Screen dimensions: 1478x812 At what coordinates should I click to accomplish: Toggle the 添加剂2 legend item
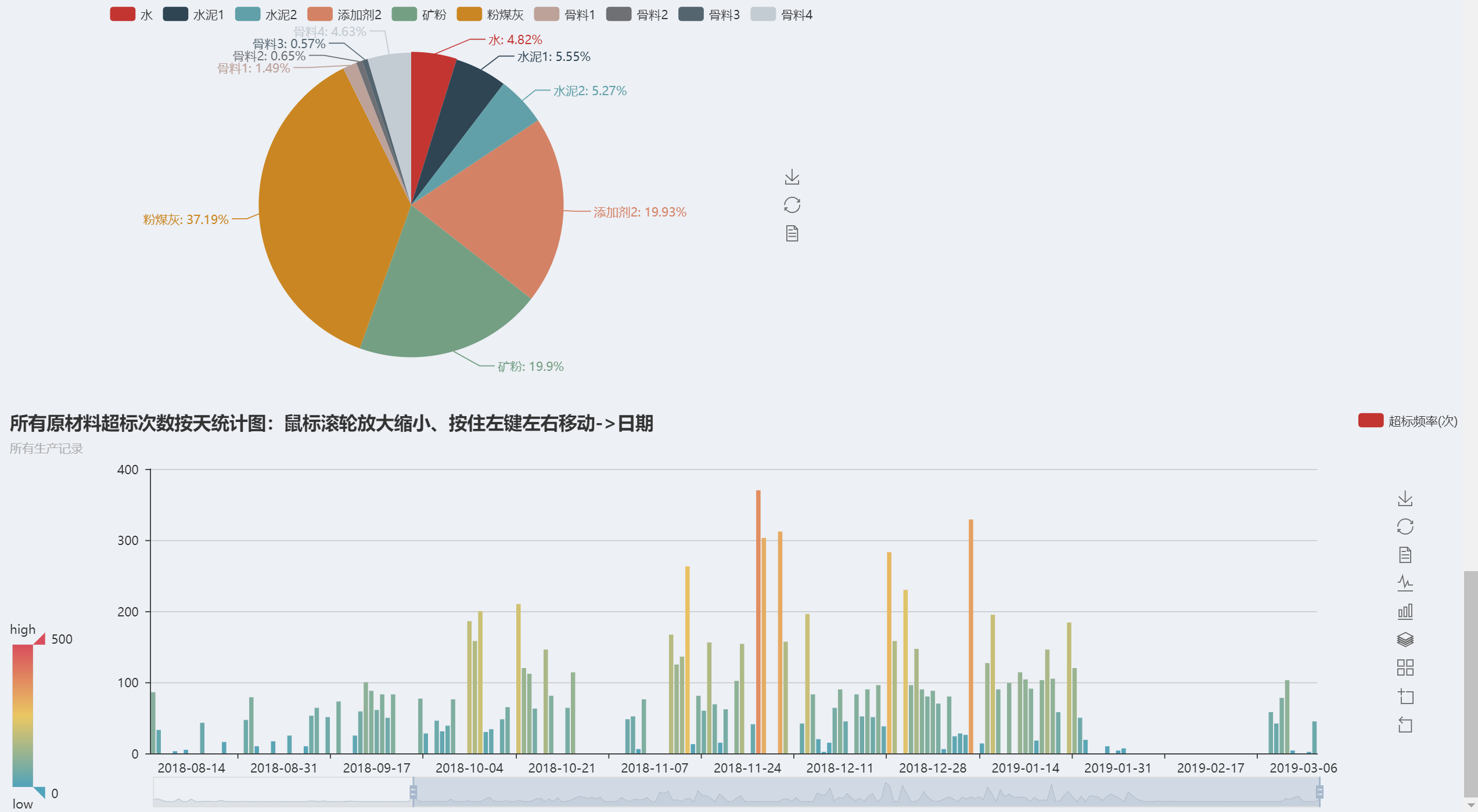pos(320,15)
